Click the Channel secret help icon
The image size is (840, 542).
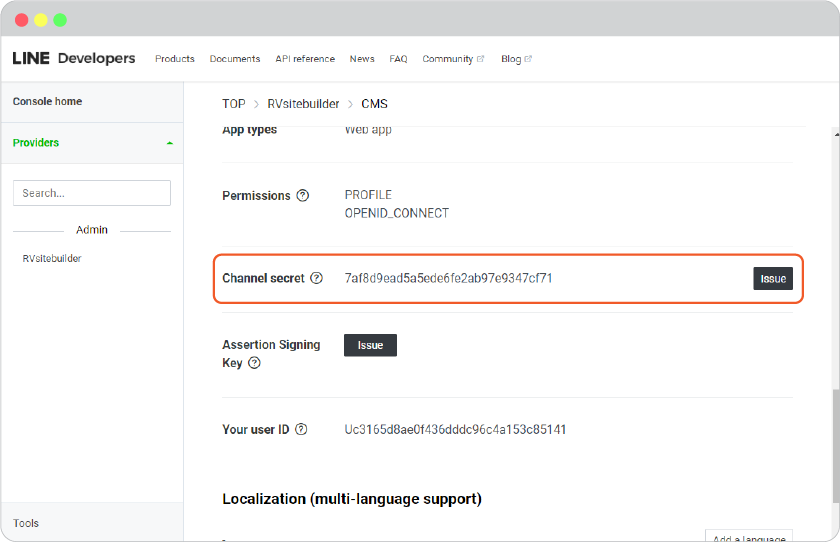(x=317, y=278)
